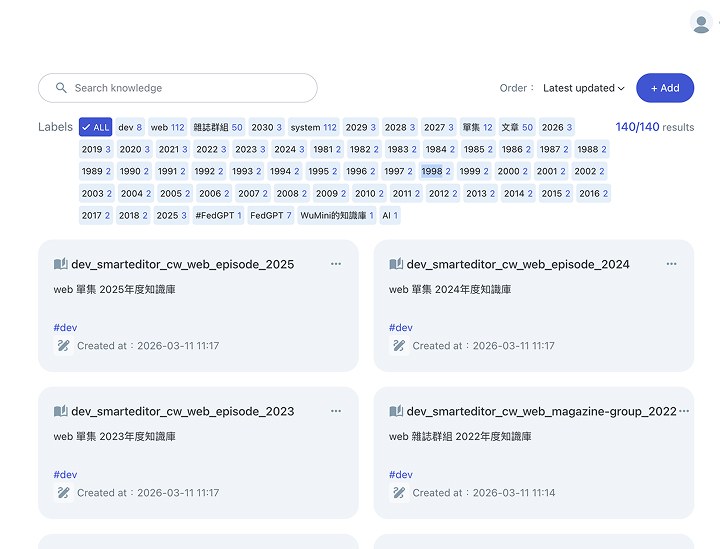This screenshot has width=720, height=549.
Task: Click the book icon on episode_2023 card
Action: 61,411
